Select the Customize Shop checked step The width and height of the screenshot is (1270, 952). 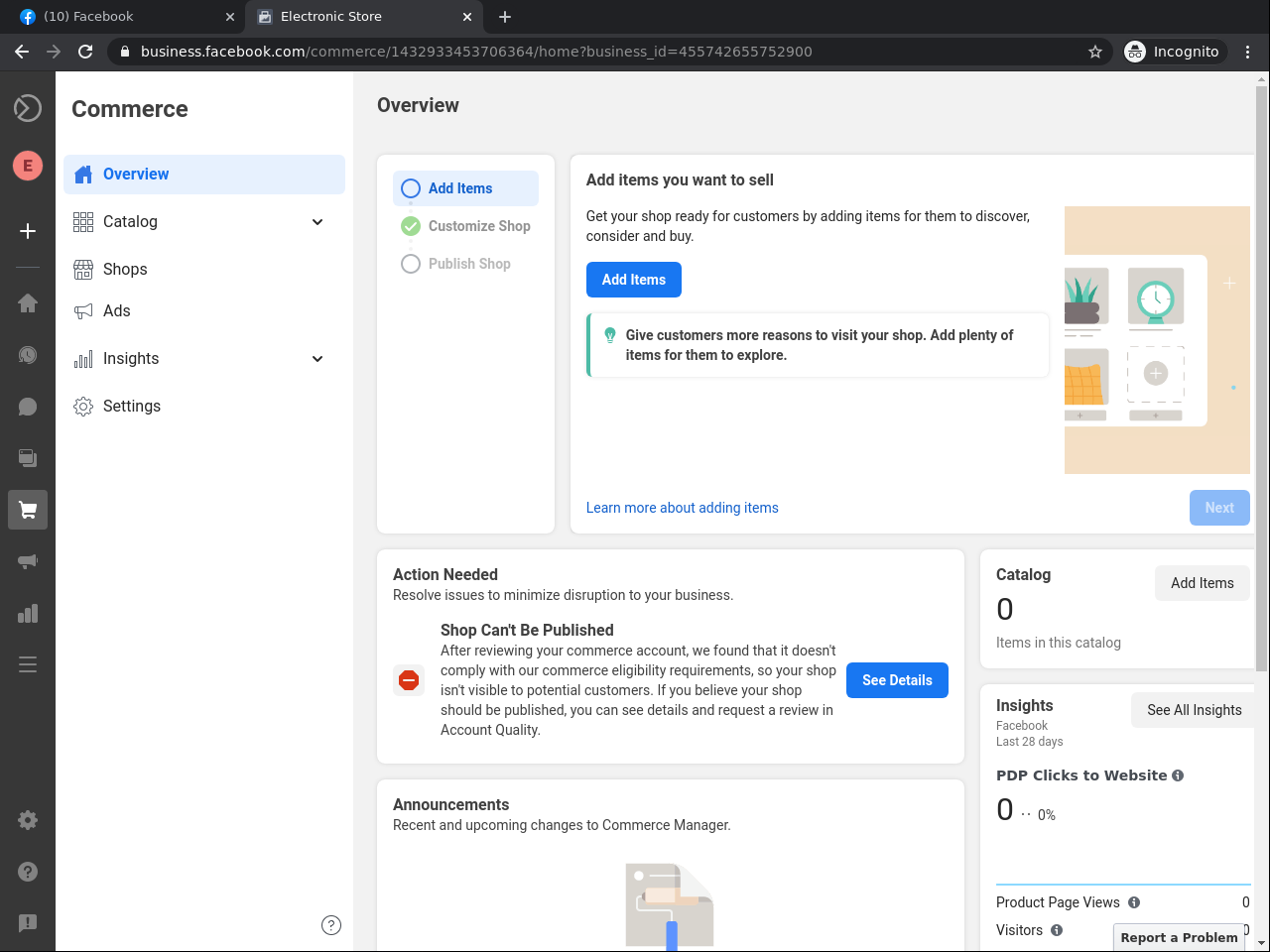click(411, 226)
